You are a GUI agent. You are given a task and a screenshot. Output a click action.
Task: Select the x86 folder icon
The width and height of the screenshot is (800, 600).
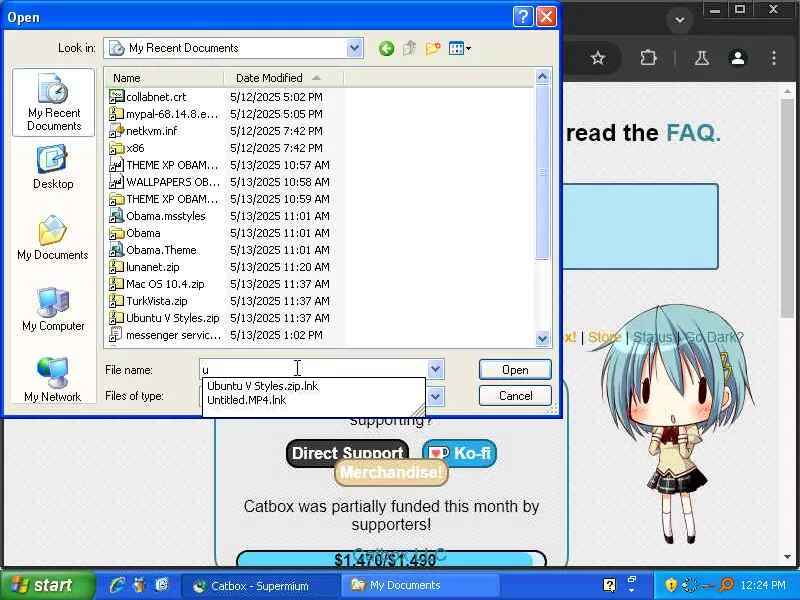pos(116,148)
